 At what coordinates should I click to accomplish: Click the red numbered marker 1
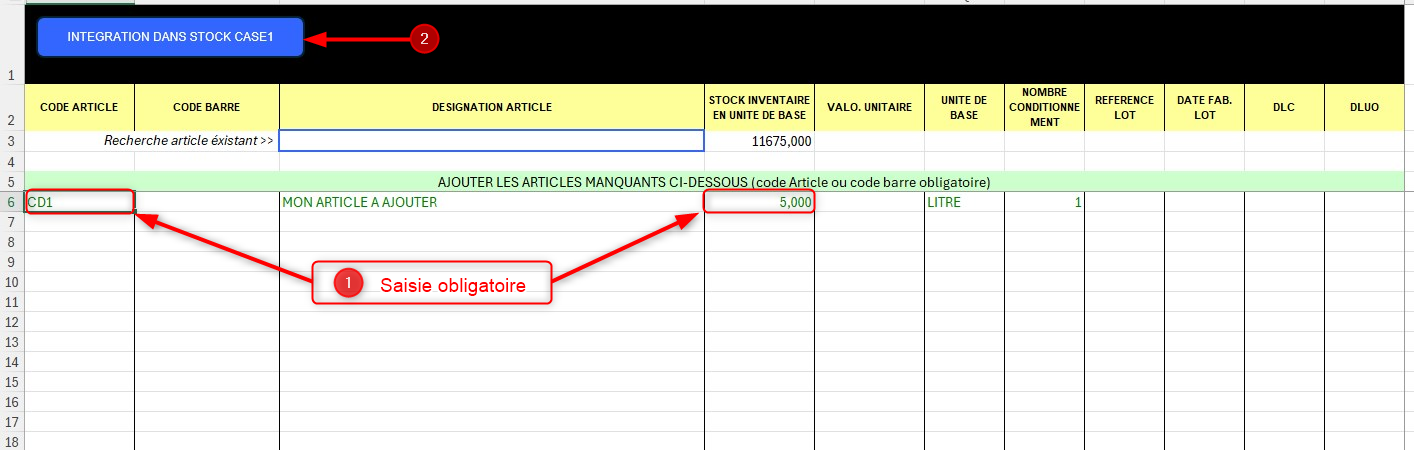pyautogui.click(x=347, y=285)
